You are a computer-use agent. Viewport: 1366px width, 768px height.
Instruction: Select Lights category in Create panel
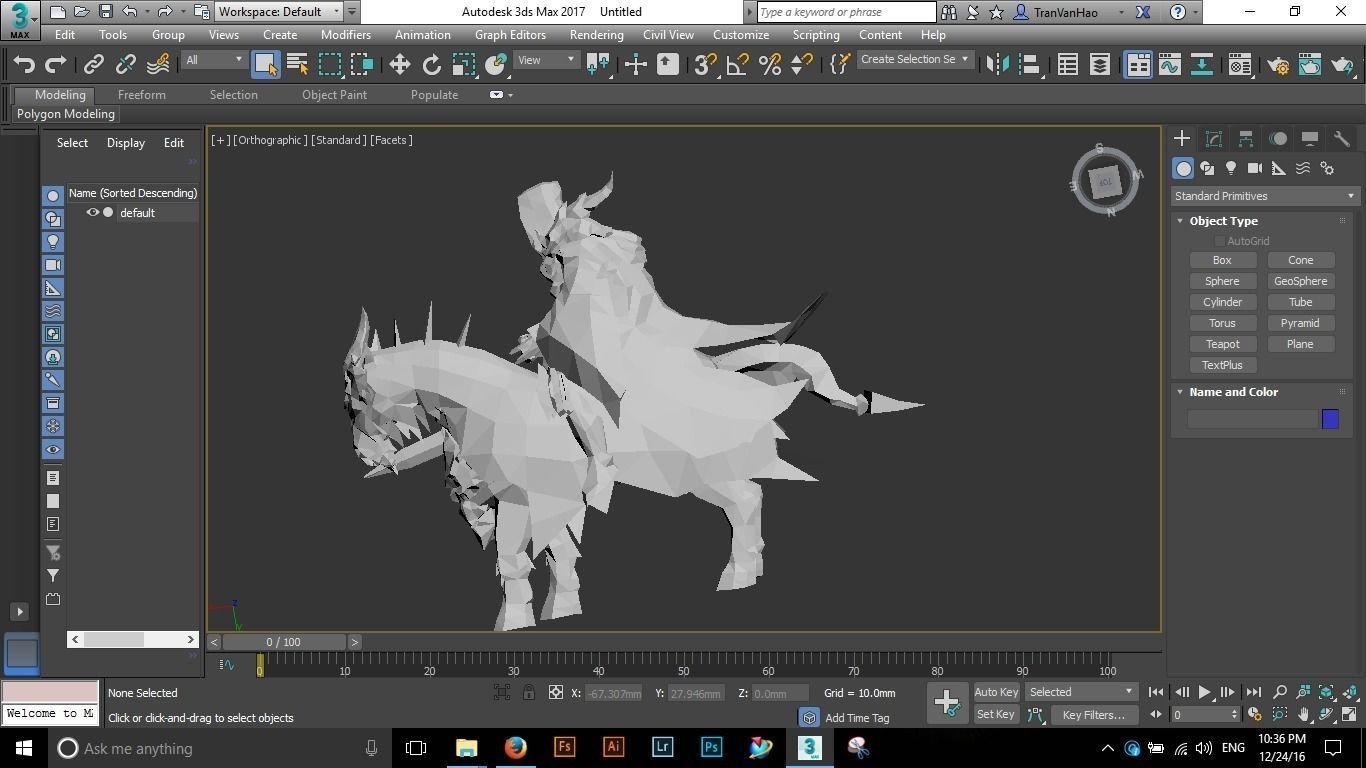coord(1231,168)
